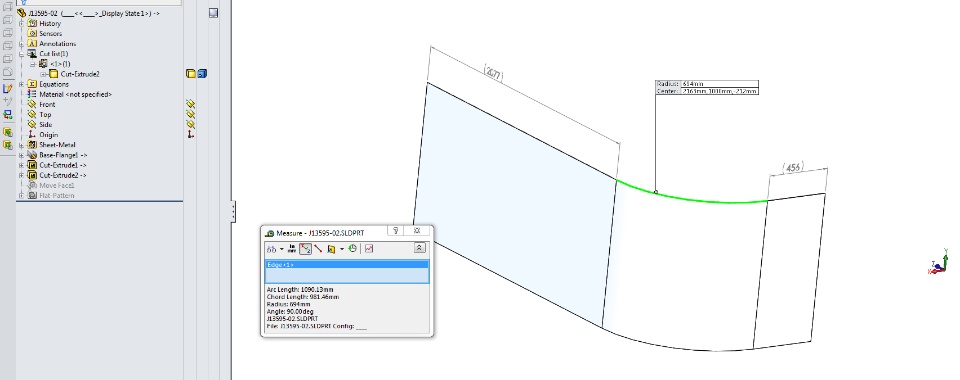Image resolution: width=960 pixels, height=380 pixels.
Task: Expand the History folder node
Action: click(21, 23)
